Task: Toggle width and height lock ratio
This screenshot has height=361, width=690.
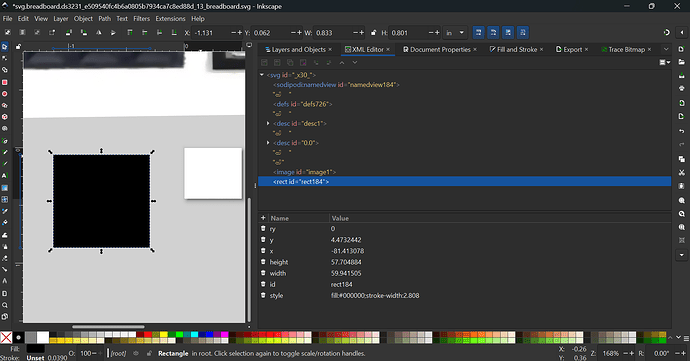Action: point(374,33)
